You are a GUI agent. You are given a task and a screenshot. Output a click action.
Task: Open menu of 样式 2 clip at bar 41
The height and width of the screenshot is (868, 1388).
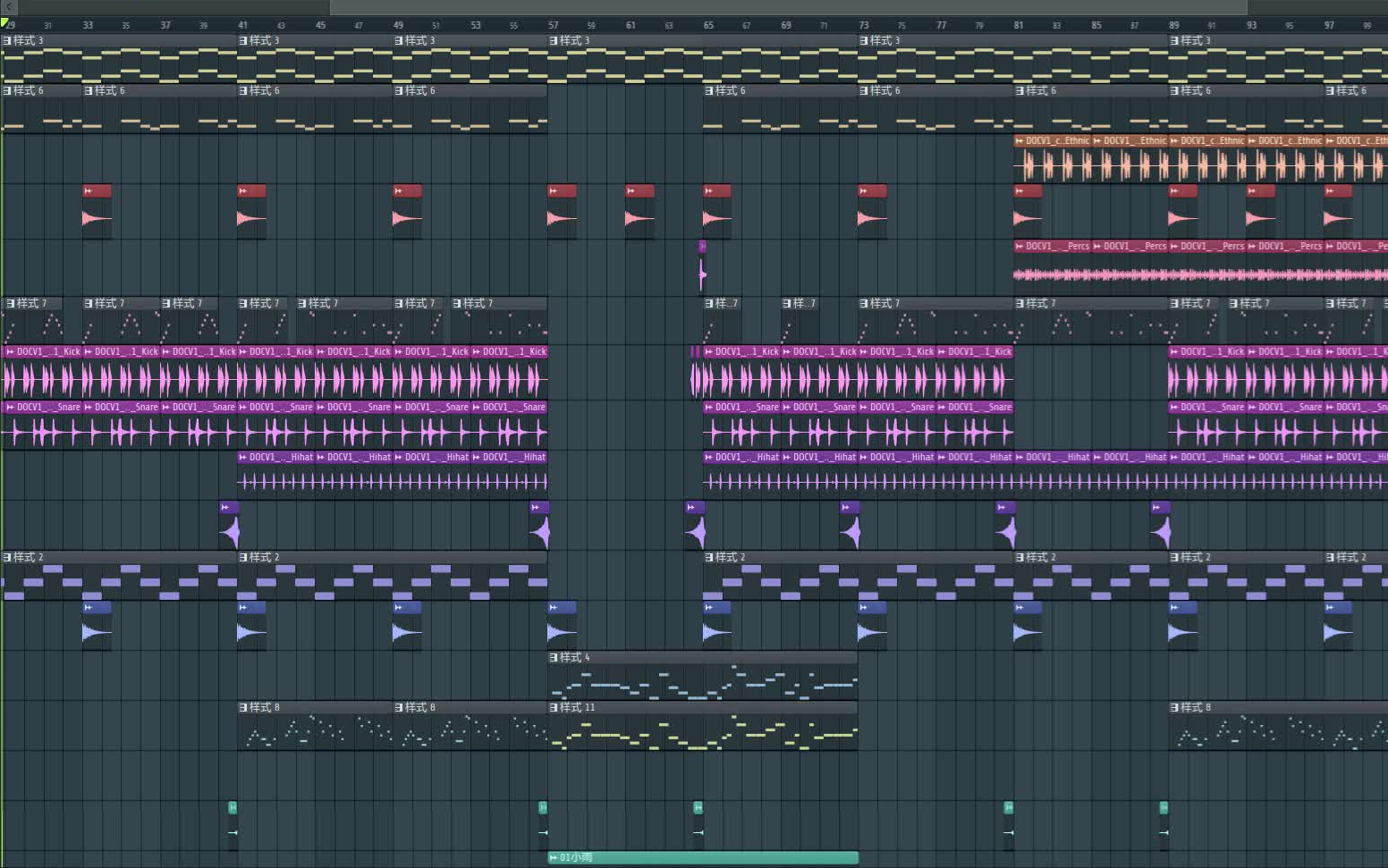pos(243,557)
